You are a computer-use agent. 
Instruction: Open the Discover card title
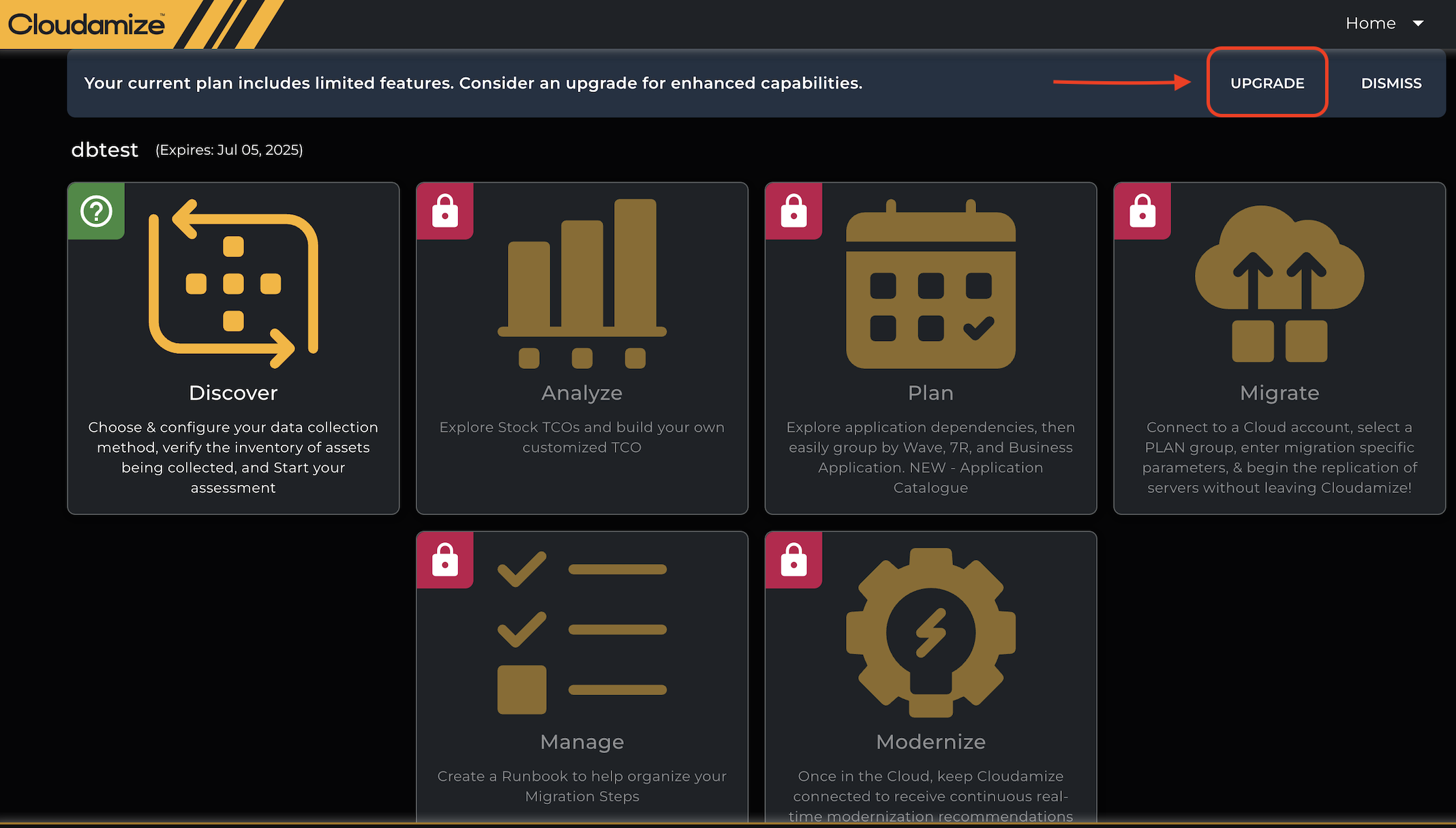click(233, 393)
